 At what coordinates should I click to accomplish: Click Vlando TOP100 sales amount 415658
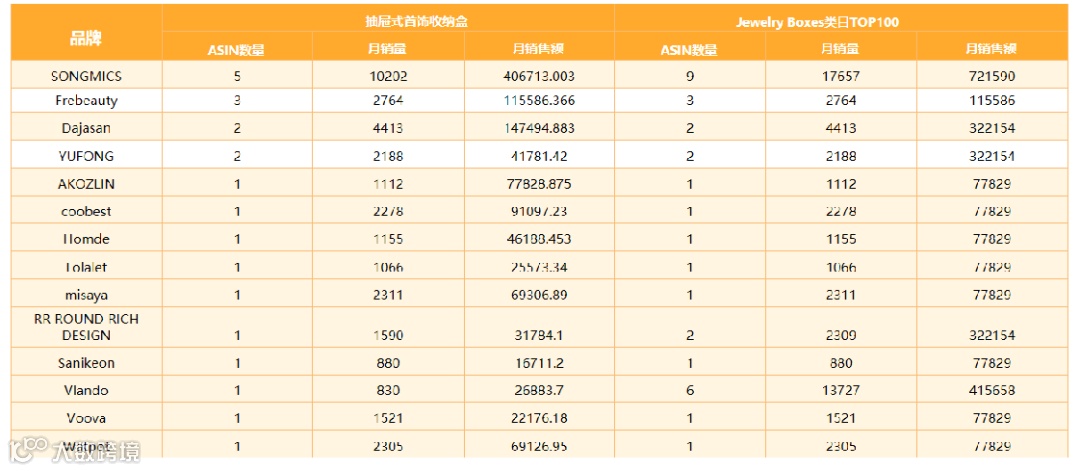pos(991,390)
